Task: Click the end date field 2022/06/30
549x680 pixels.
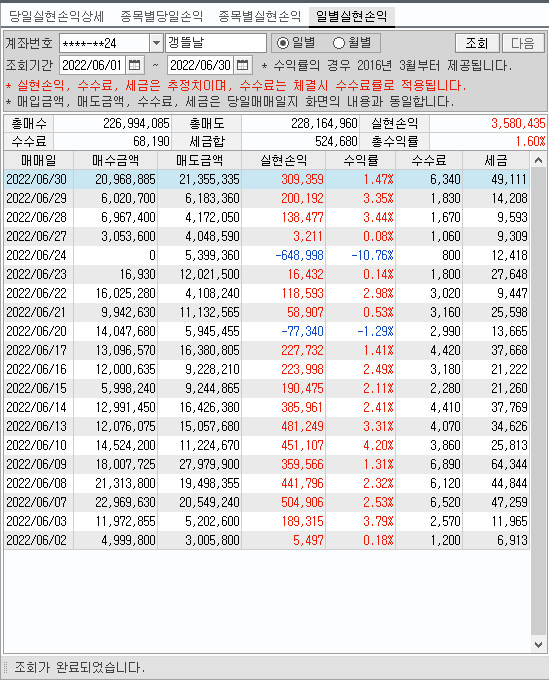Action: coord(200,65)
